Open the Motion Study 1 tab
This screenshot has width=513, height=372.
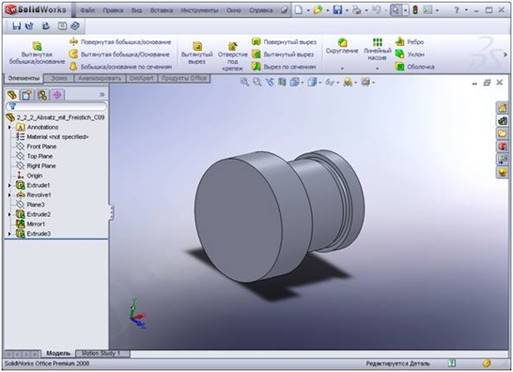(102, 353)
